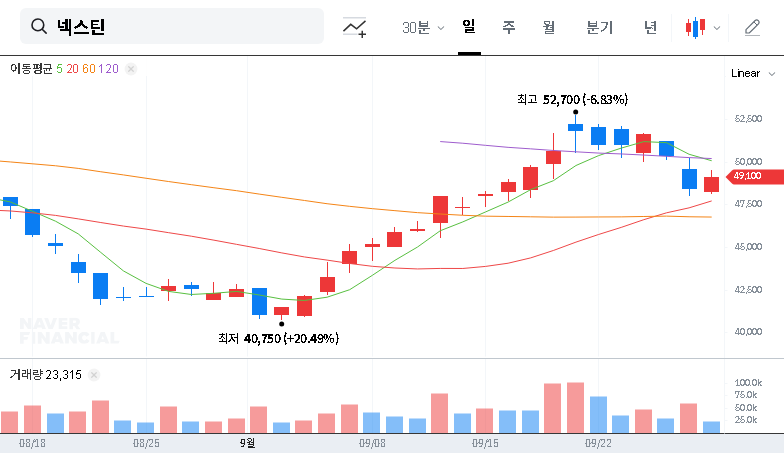Expand the chart type dropdown arrow

point(716,28)
